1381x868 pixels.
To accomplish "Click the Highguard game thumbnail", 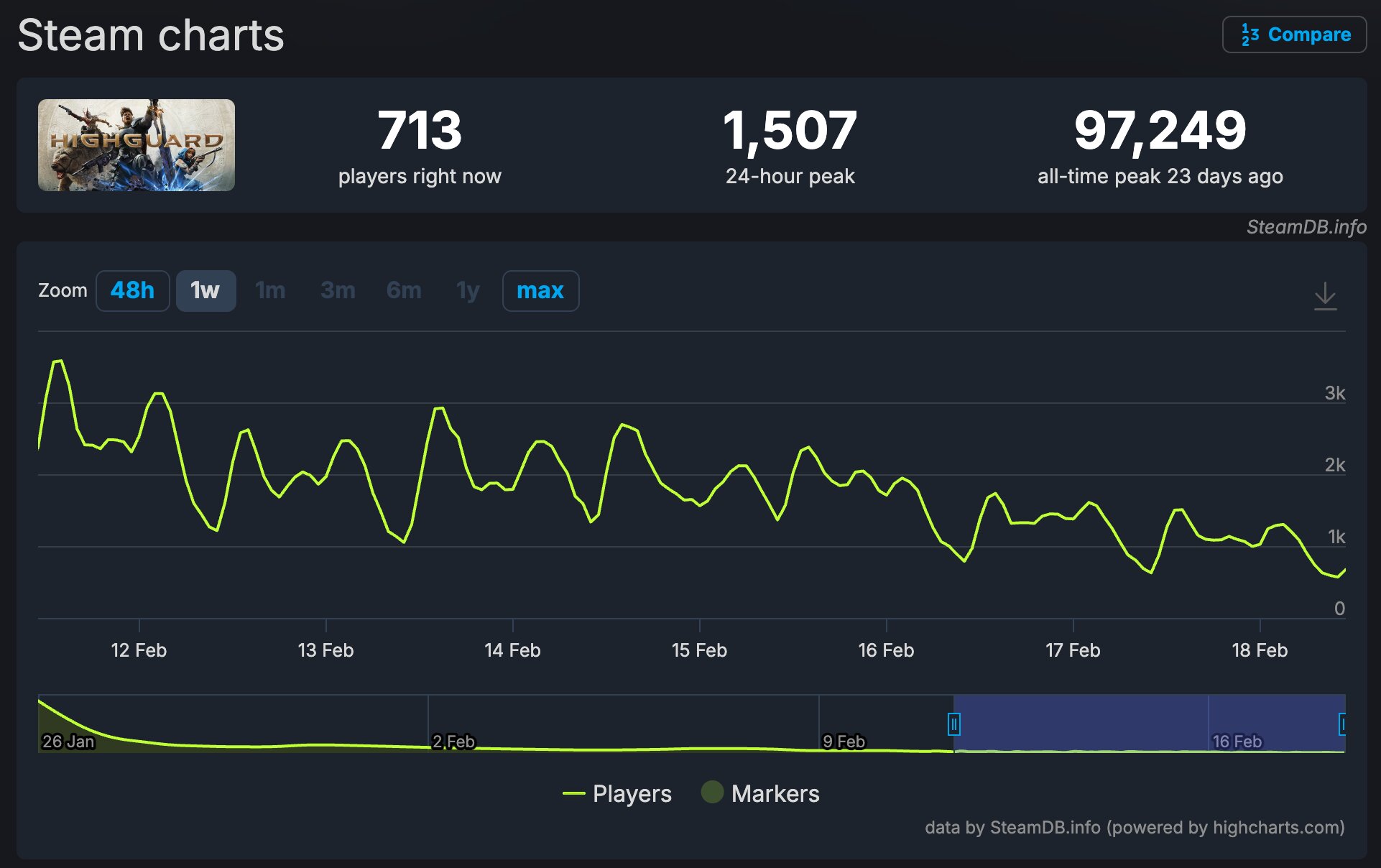I will tap(137, 145).
